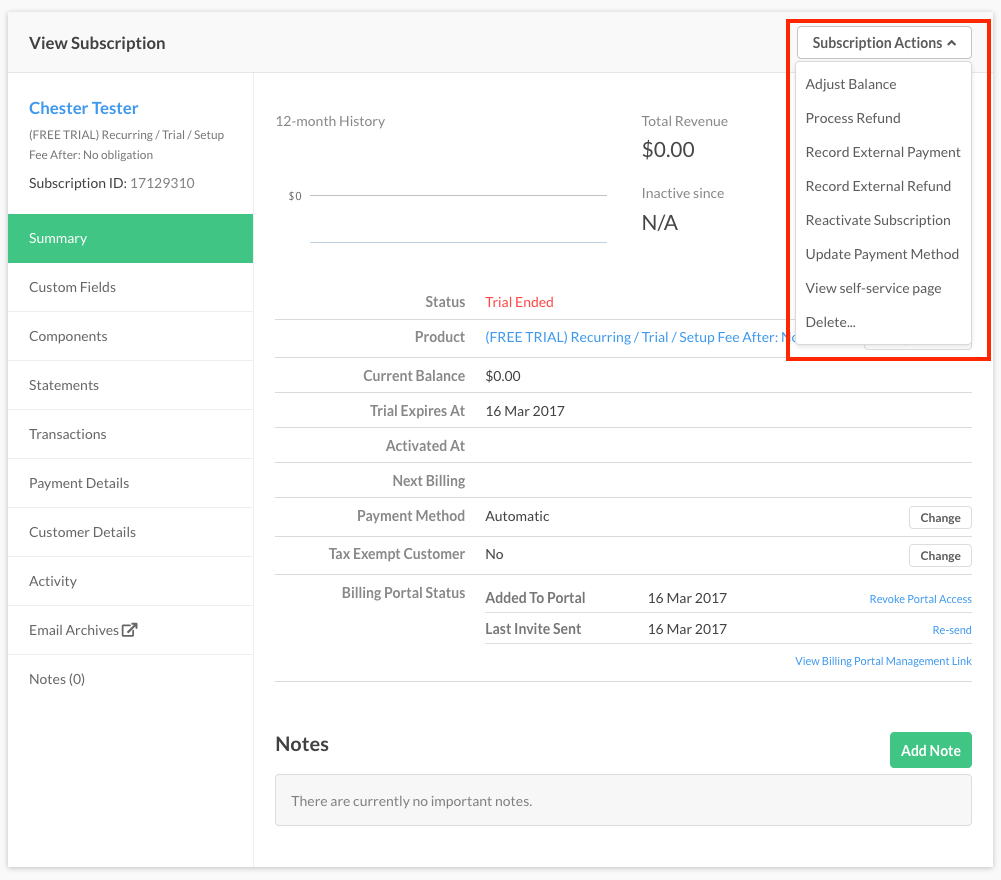The width and height of the screenshot is (1001, 880).
Task: Open View Billing Portal Management Link
Action: 883,661
